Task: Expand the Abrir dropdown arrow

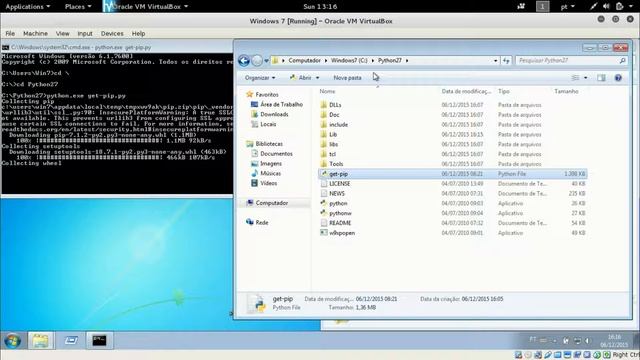Action: (x=317, y=78)
